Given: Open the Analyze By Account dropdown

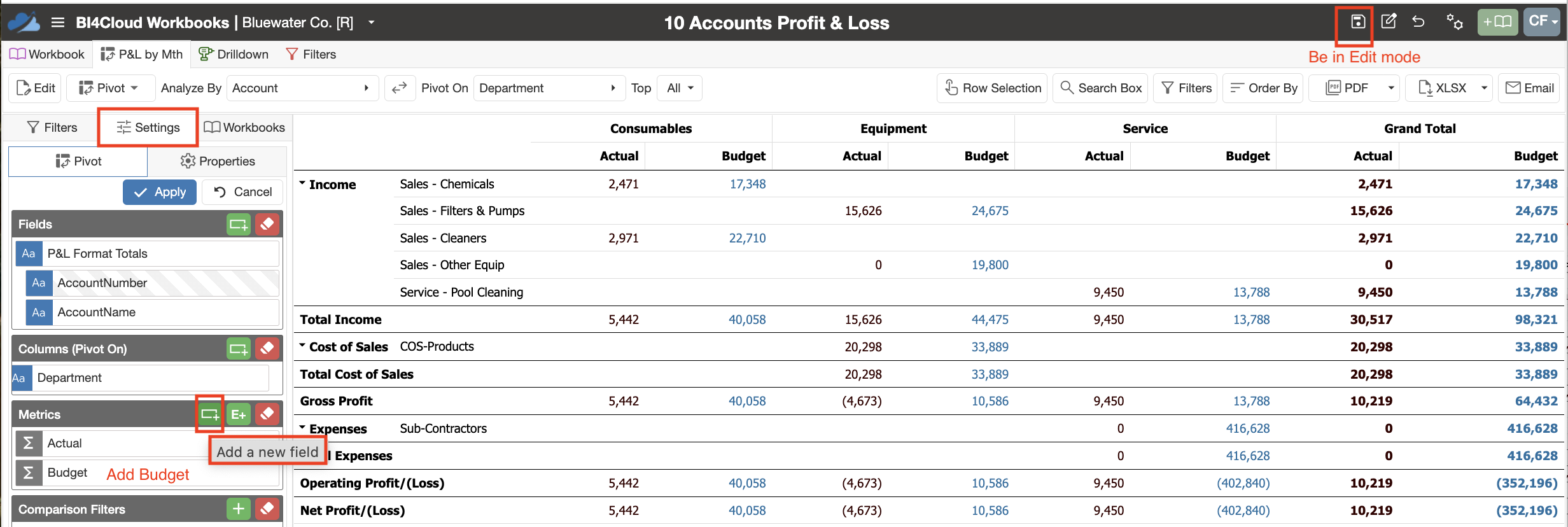Looking at the screenshot, I should tap(302, 88).
